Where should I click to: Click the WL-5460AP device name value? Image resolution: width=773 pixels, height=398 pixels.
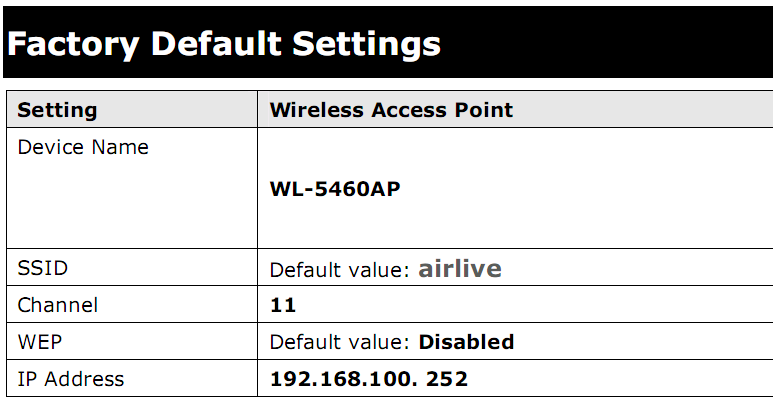coord(335,189)
